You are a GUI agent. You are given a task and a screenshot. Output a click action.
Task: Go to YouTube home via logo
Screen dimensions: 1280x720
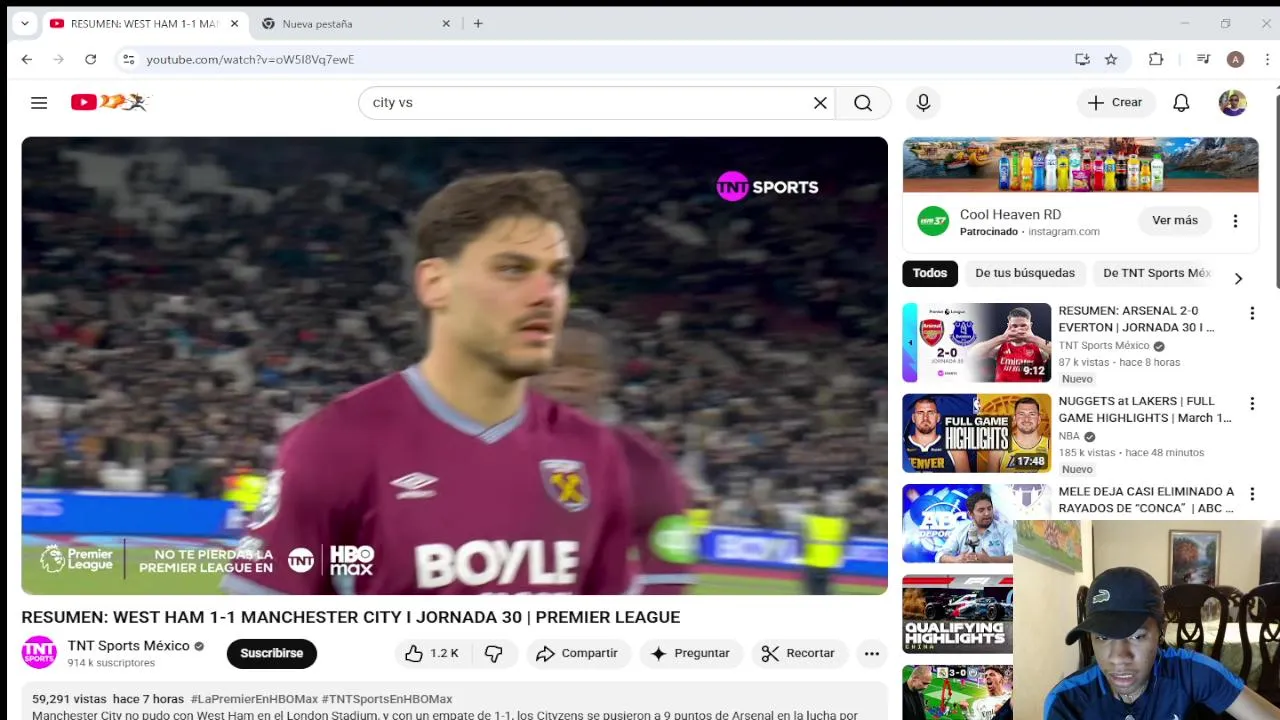click(x=110, y=102)
